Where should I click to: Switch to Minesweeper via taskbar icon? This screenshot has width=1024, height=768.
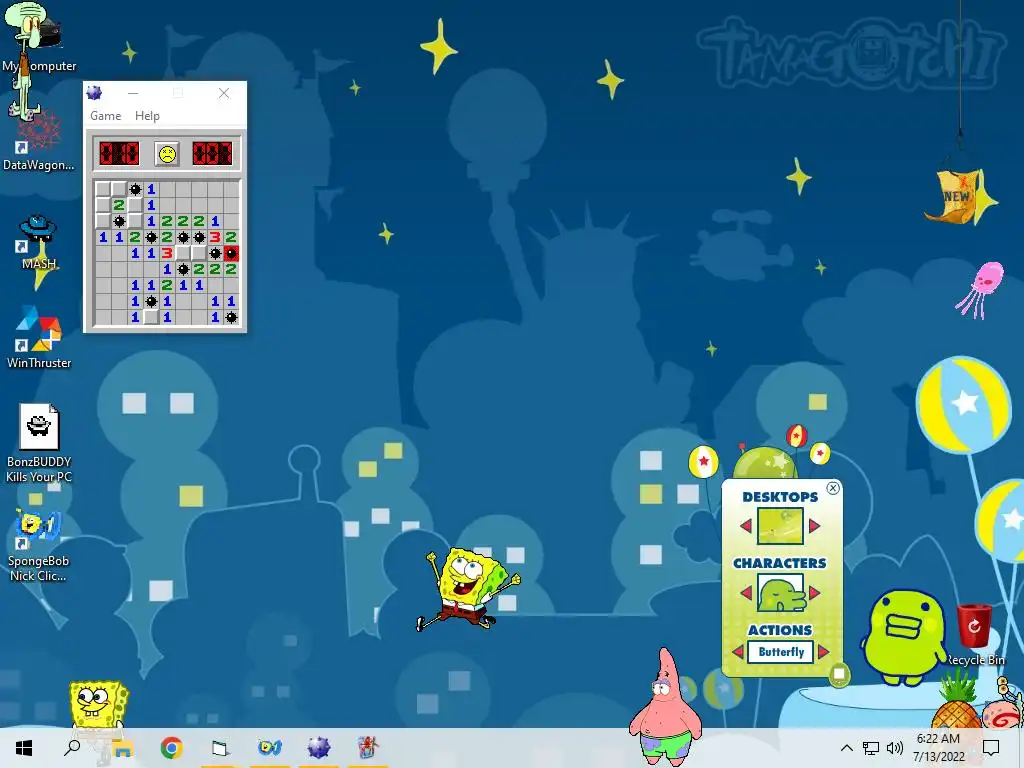click(x=319, y=748)
